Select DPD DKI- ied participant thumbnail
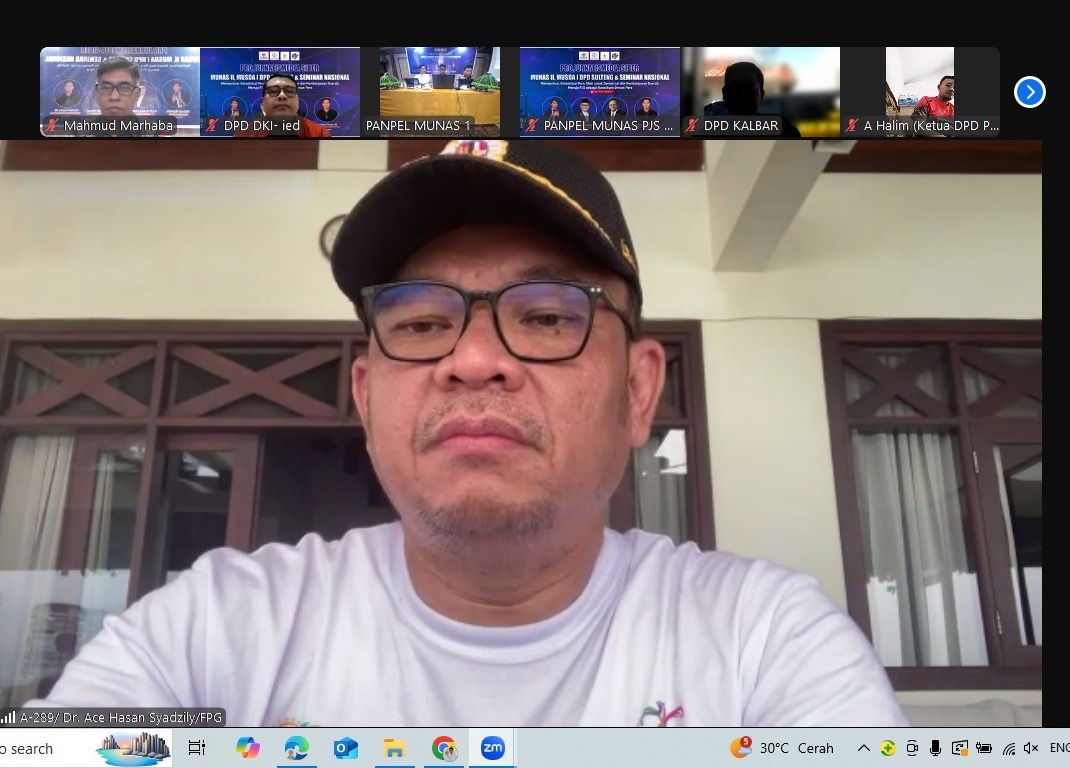Image resolution: width=1070 pixels, height=768 pixels. click(x=280, y=92)
